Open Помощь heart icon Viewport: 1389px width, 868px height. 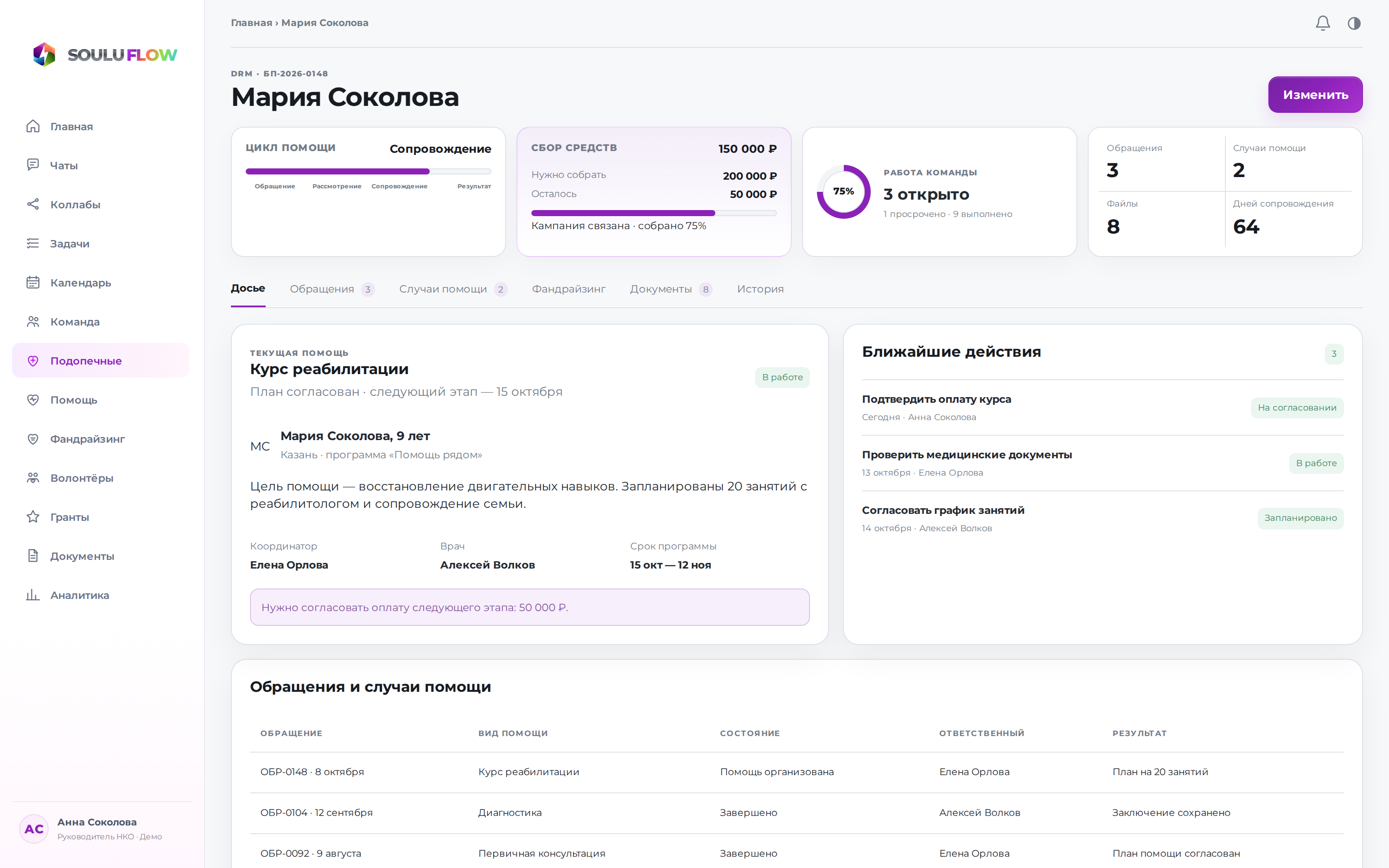pos(33,400)
